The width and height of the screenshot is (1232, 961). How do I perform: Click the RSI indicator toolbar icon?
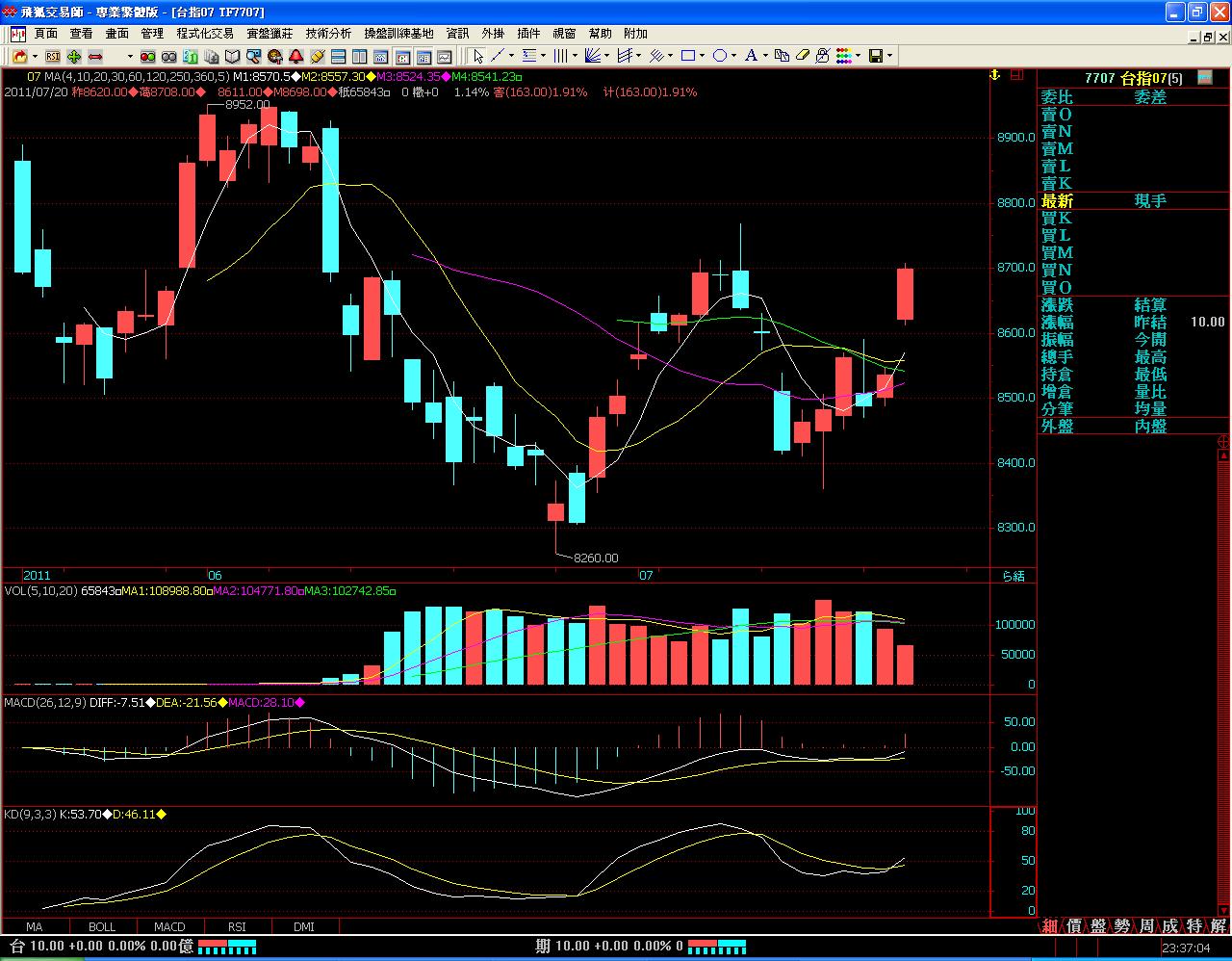(x=53, y=56)
